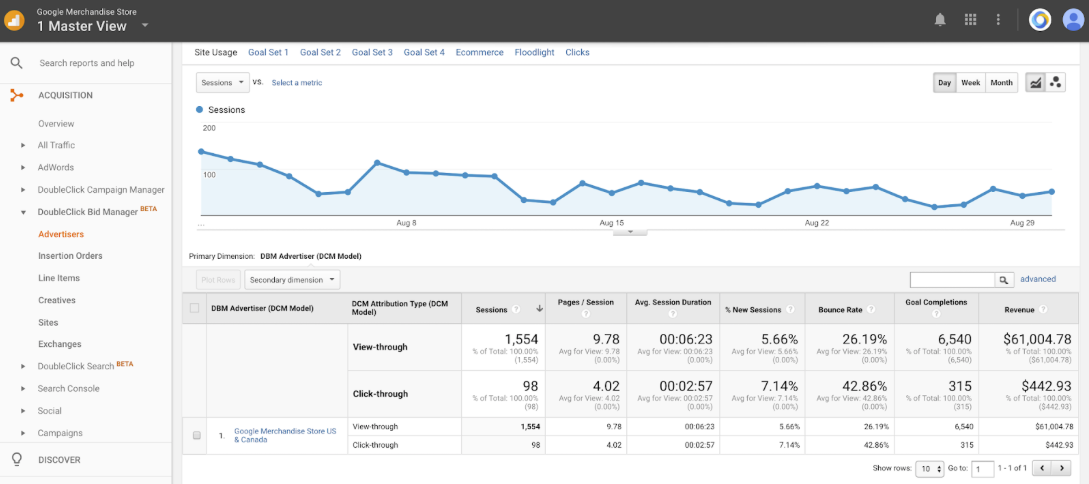The height and width of the screenshot is (484, 1089).
Task: Click the notifications bell icon
Action: [x=940, y=20]
